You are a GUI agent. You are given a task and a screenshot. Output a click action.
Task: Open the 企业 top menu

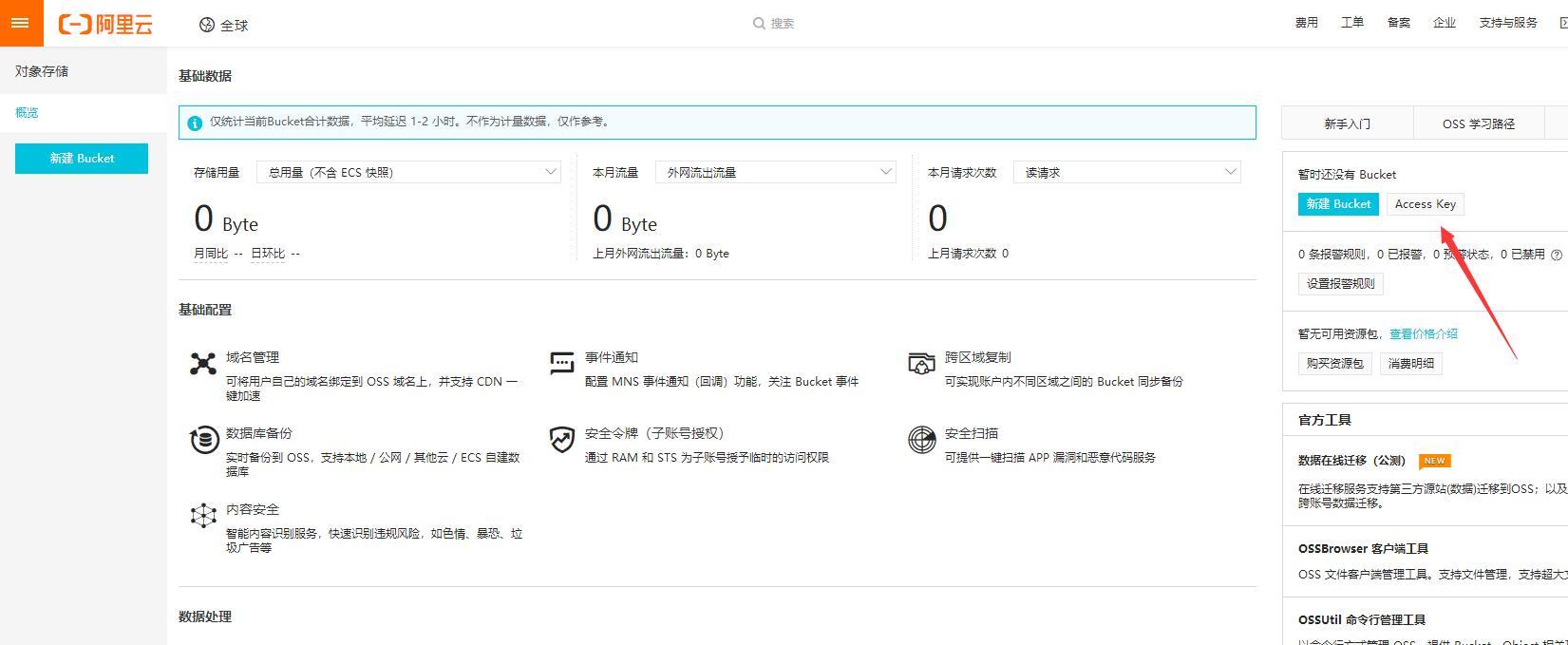pyautogui.click(x=1445, y=23)
